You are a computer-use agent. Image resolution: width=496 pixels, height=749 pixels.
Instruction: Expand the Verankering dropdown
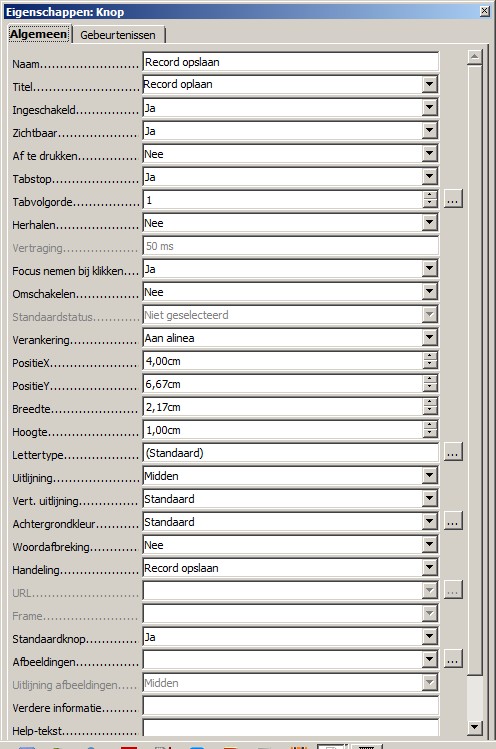(430, 337)
